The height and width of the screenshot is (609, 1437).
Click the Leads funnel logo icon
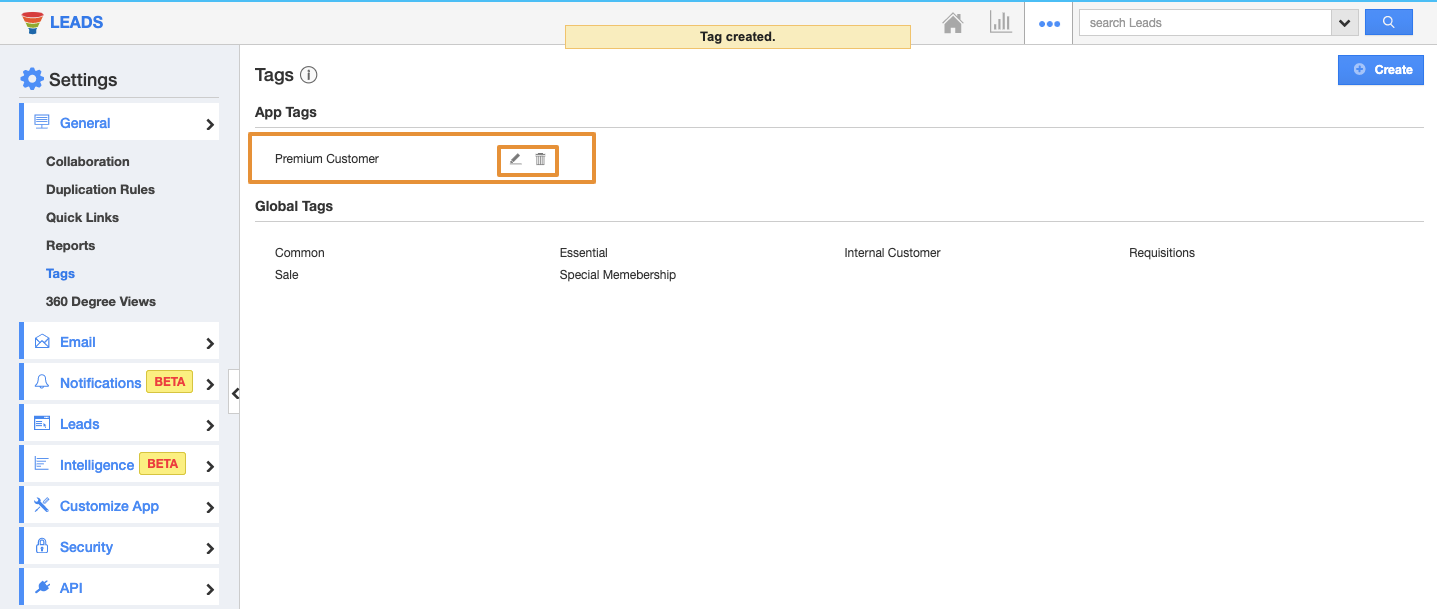[x=33, y=22]
